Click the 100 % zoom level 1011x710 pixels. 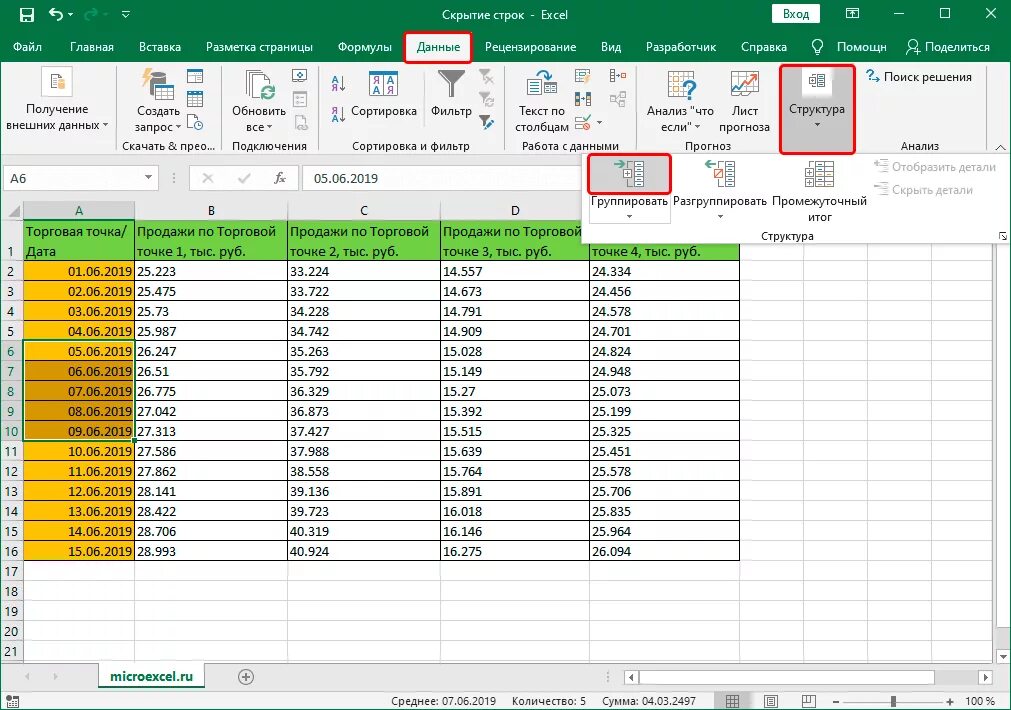pyautogui.click(x=980, y=701)
